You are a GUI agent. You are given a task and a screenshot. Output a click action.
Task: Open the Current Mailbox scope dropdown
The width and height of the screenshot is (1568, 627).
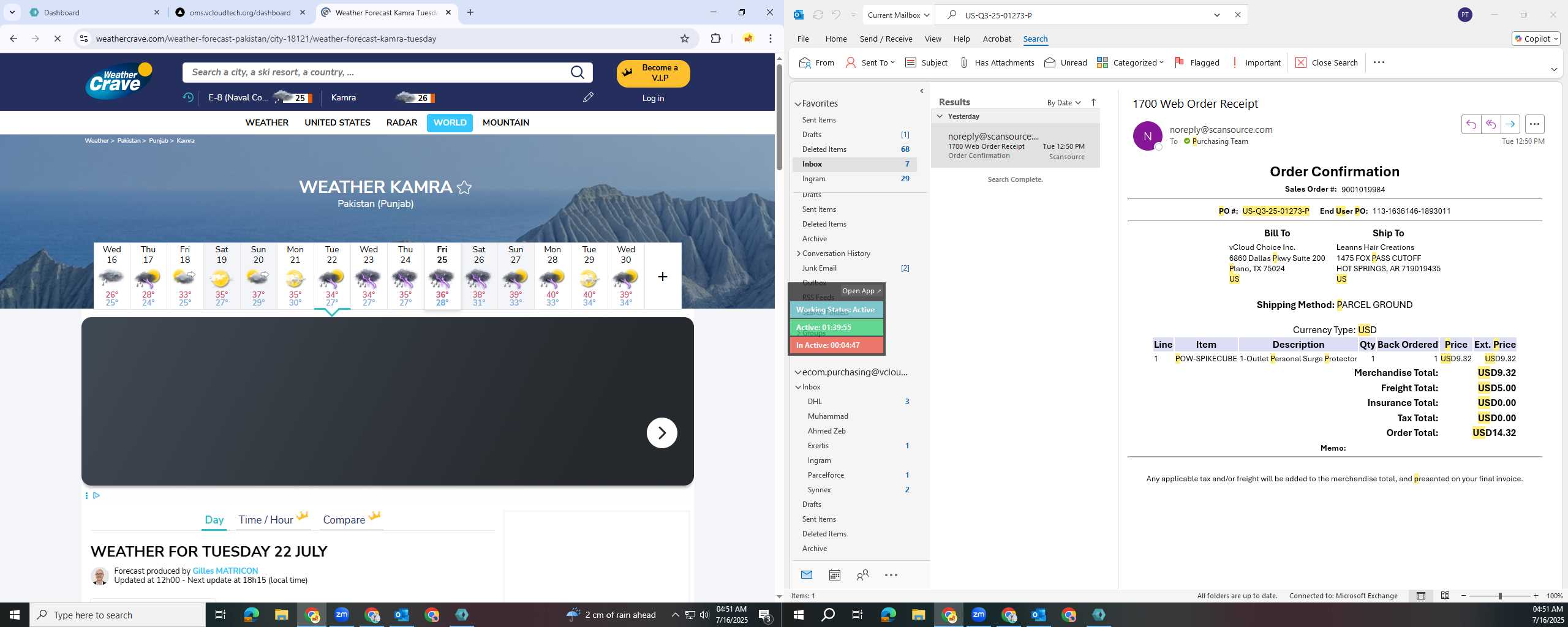pos(899,15)
